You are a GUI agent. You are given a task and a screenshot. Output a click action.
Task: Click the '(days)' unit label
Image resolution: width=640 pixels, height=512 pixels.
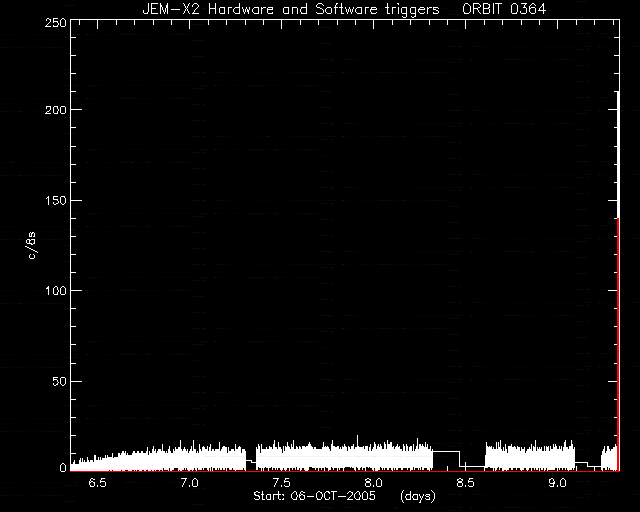418,496
